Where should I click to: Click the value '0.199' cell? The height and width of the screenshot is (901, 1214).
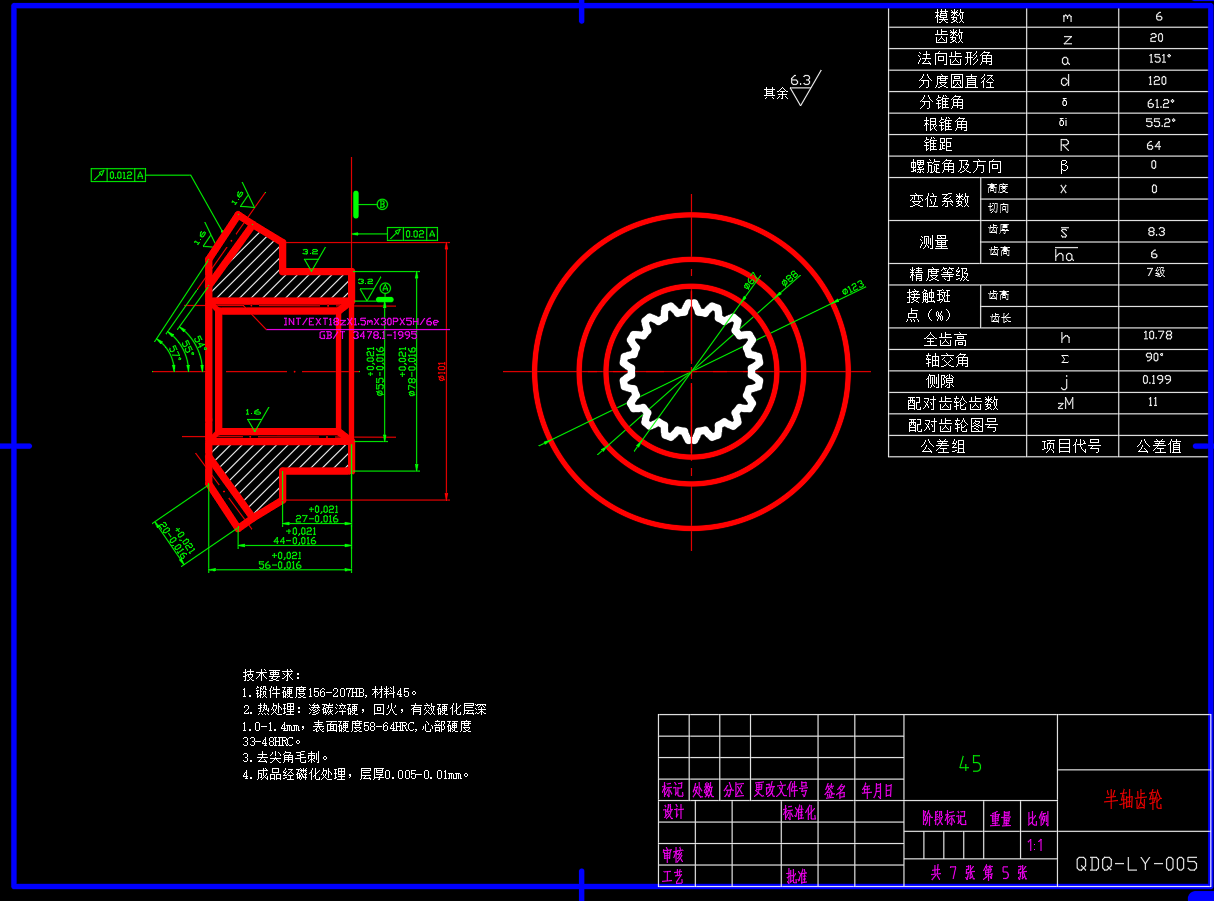click(x=1157, y=380)
